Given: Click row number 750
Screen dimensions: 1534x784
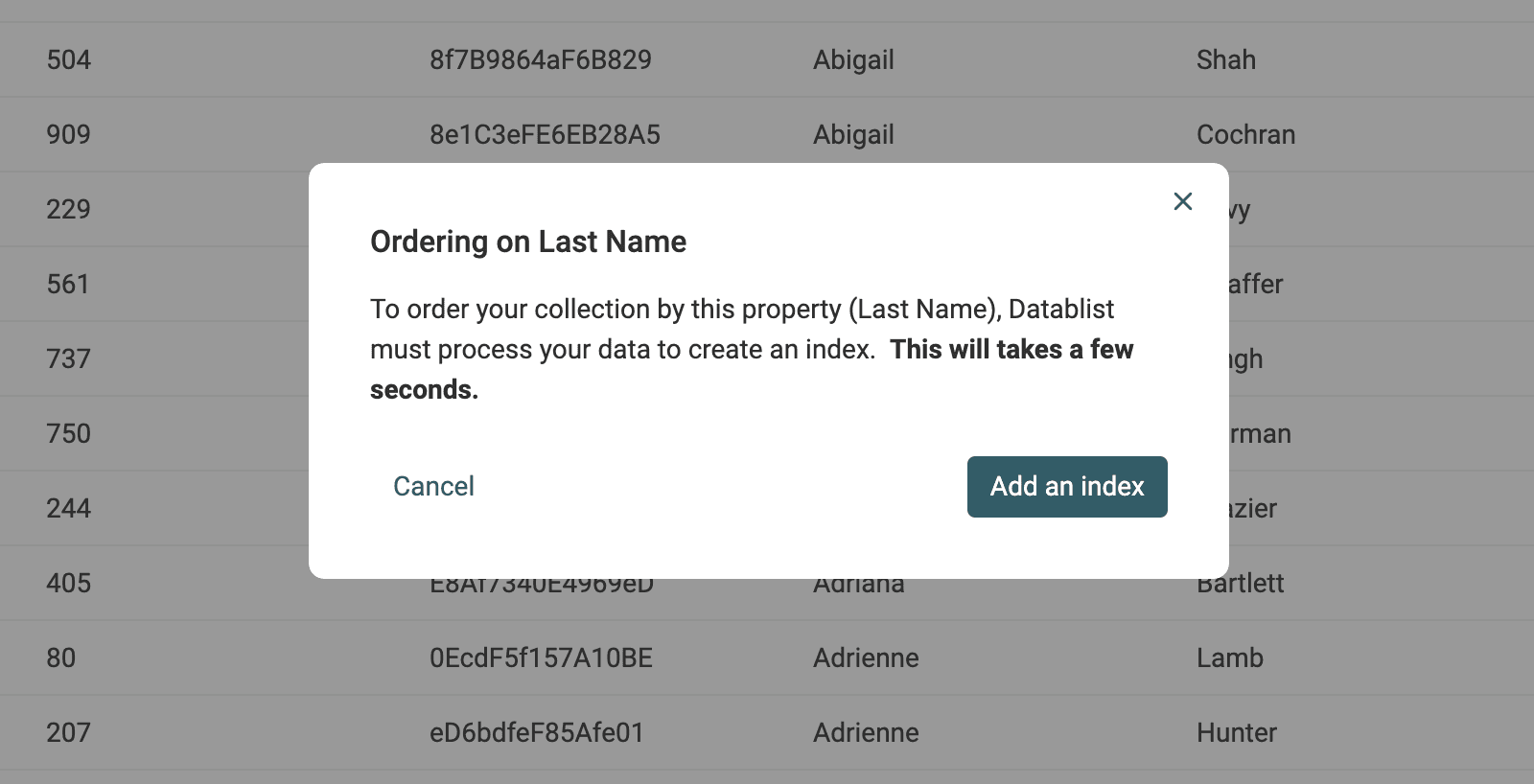Looking at the screenshot, I should point(69,434).
